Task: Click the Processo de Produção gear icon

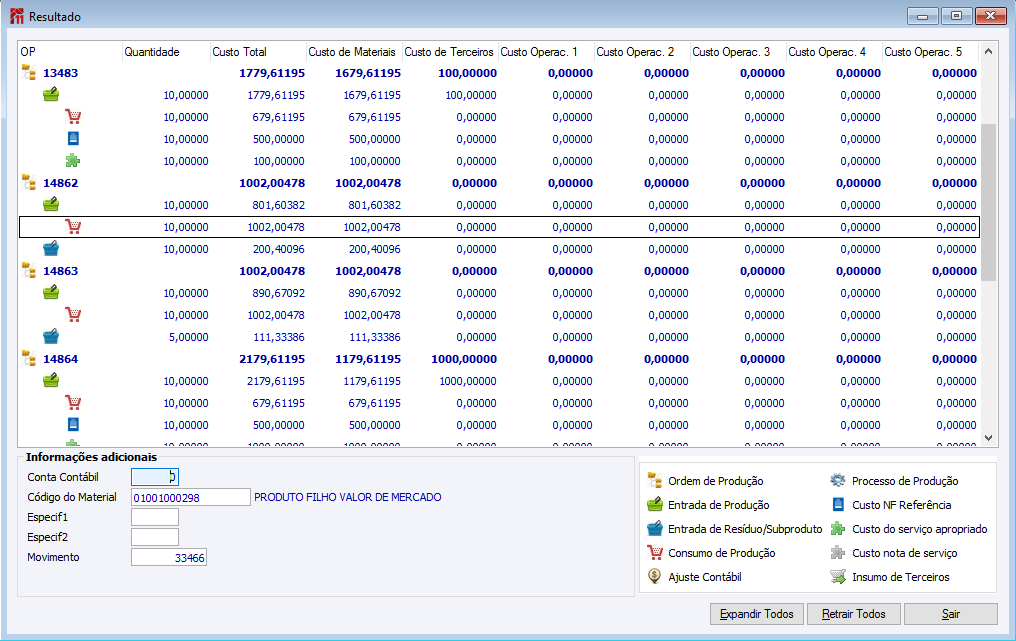Action: 838,481
